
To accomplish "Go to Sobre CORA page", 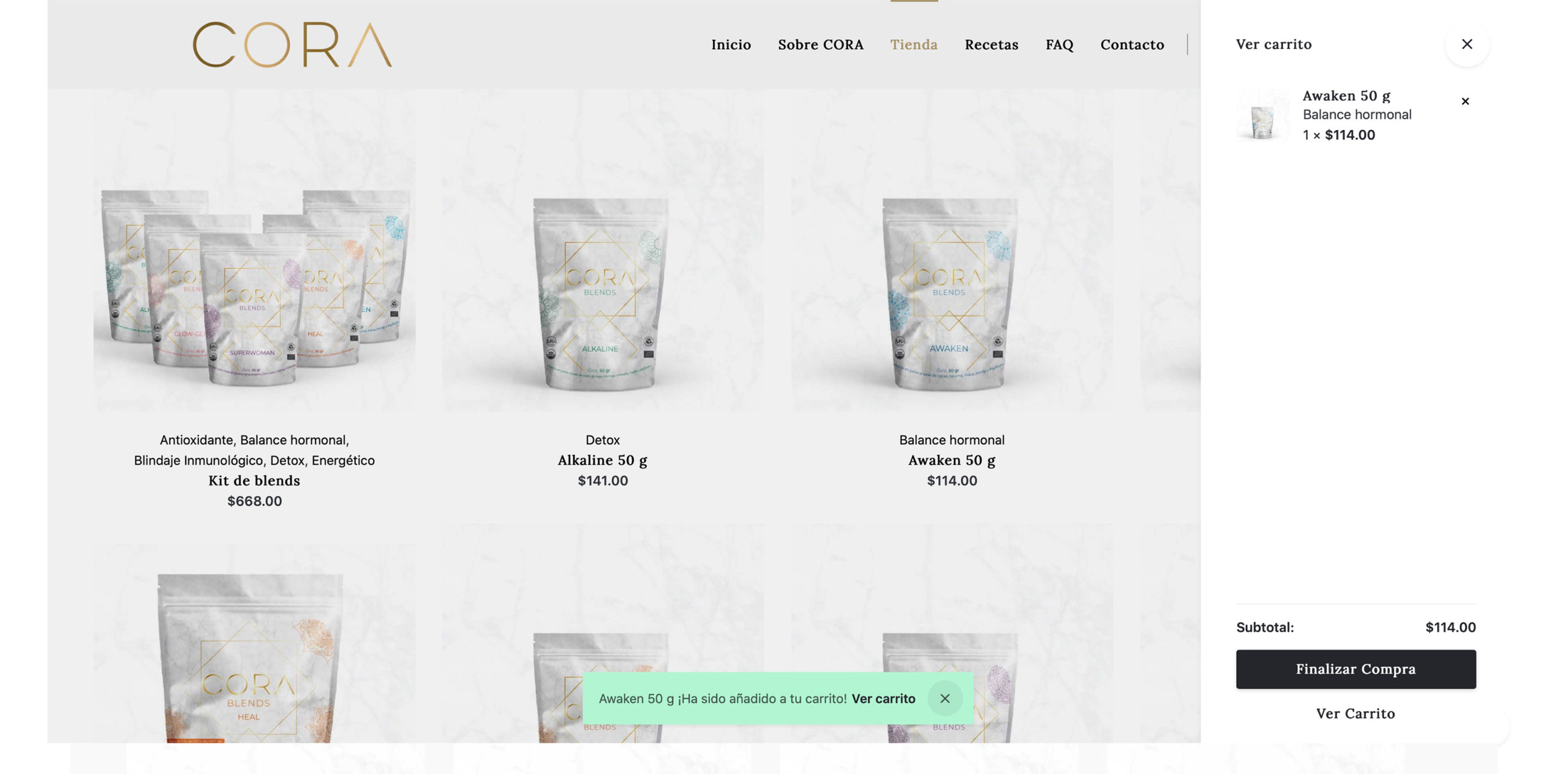I will [x=820, y=45].
